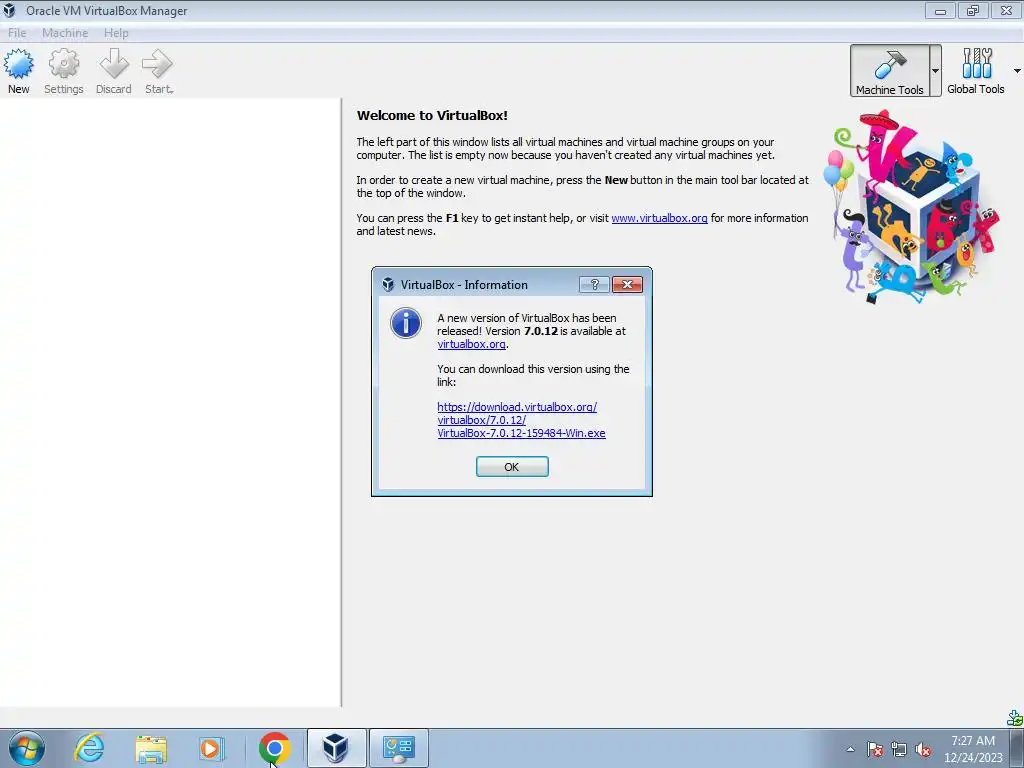Visit the www.virtualbox.org link in the welcome text
Image resolution: width=1024 pixels, height=768 pixels.
pos(659,218)
